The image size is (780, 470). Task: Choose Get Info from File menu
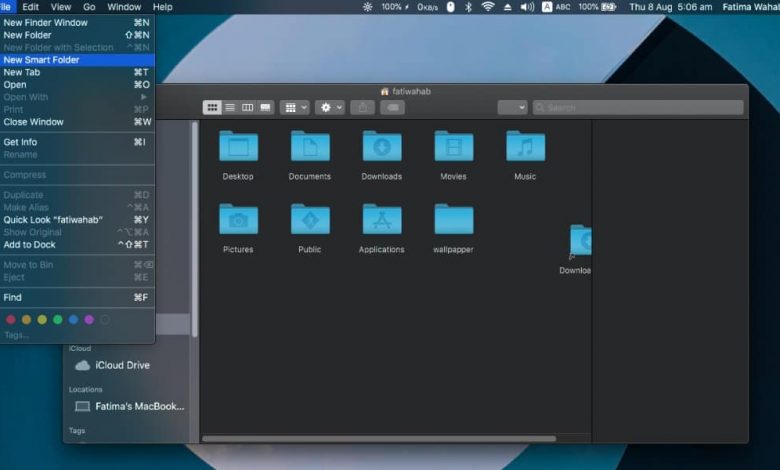coord(77,142)
